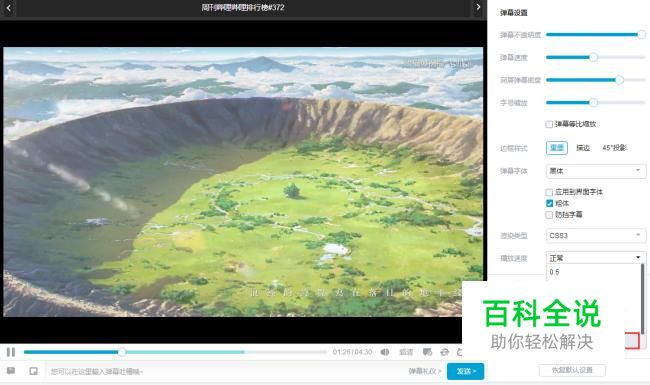The height and width of the screenshot is (385, 650).
Task: Adjust the 弹幕速度 speed slider
Action: pos(595,57)
